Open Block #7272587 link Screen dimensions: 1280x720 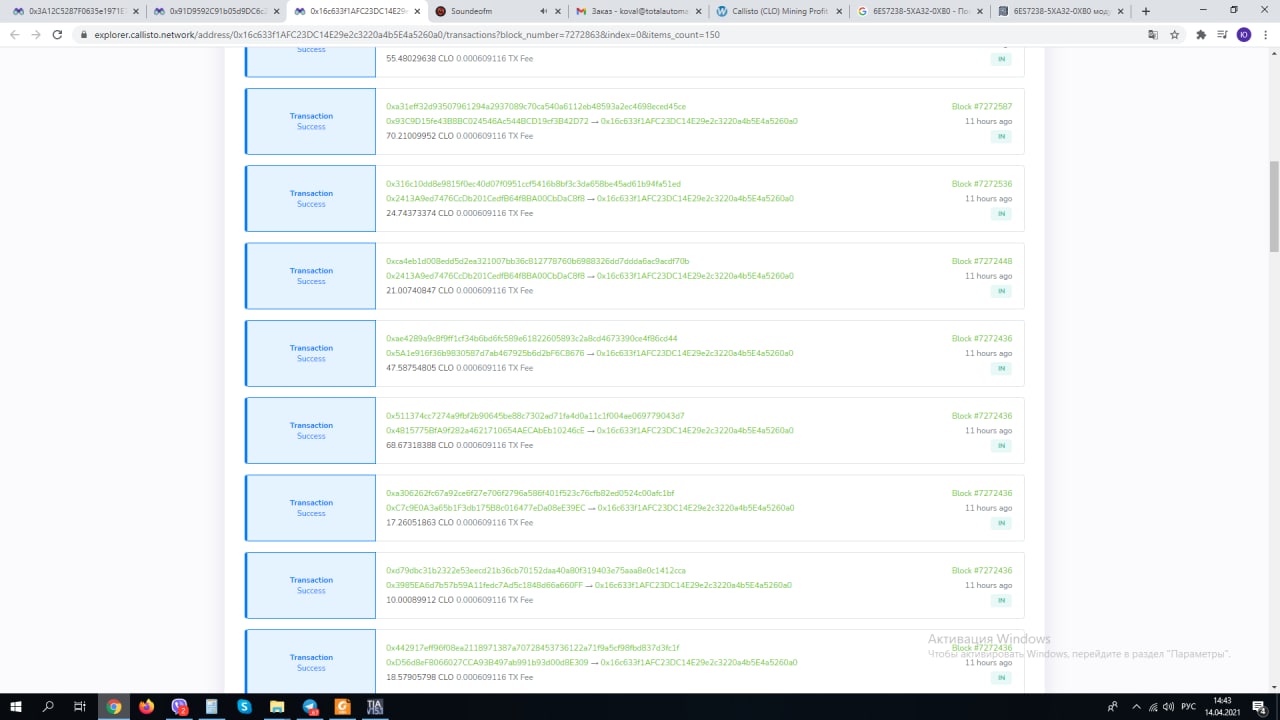point(981,106)
